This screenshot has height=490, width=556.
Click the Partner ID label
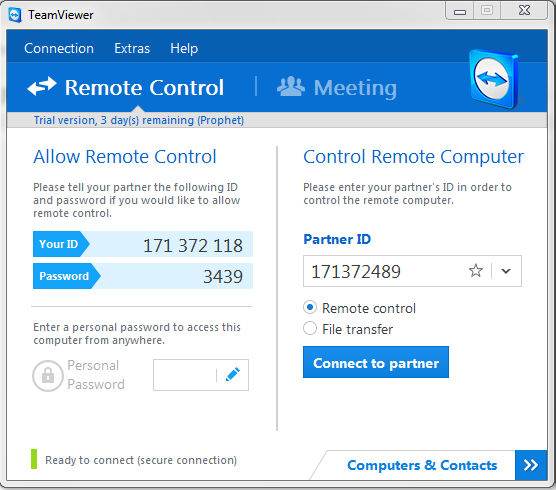(337, 239)
